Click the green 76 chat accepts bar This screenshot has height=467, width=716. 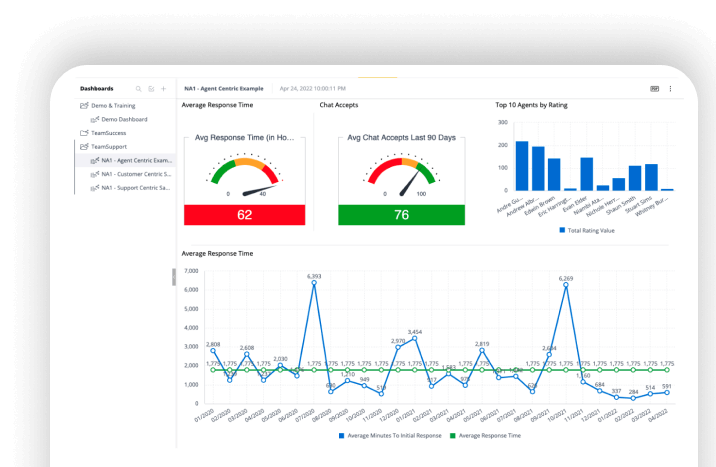(401, 214)
